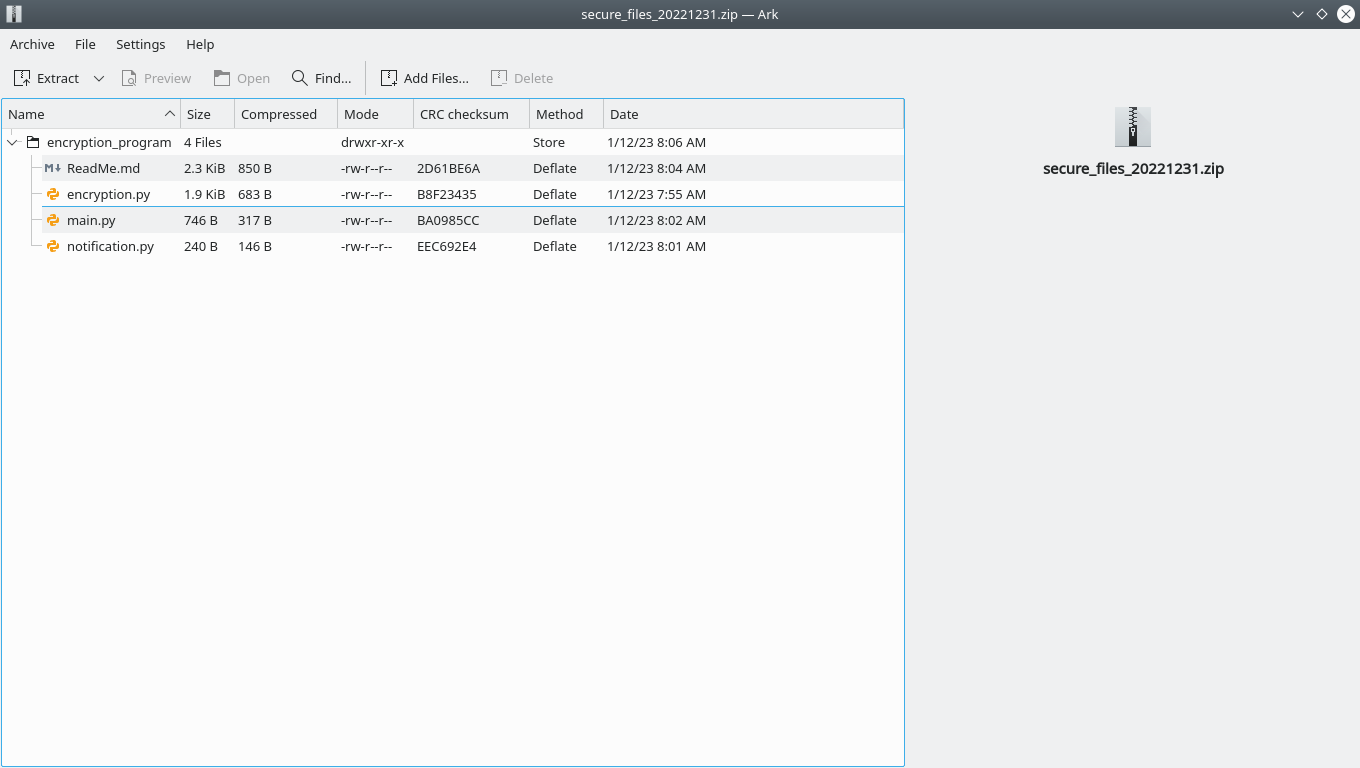The height and width of the screenshot is (768, 1360).
Task: Click the Python icon beside encryption.py
Action: click(52, 194)
